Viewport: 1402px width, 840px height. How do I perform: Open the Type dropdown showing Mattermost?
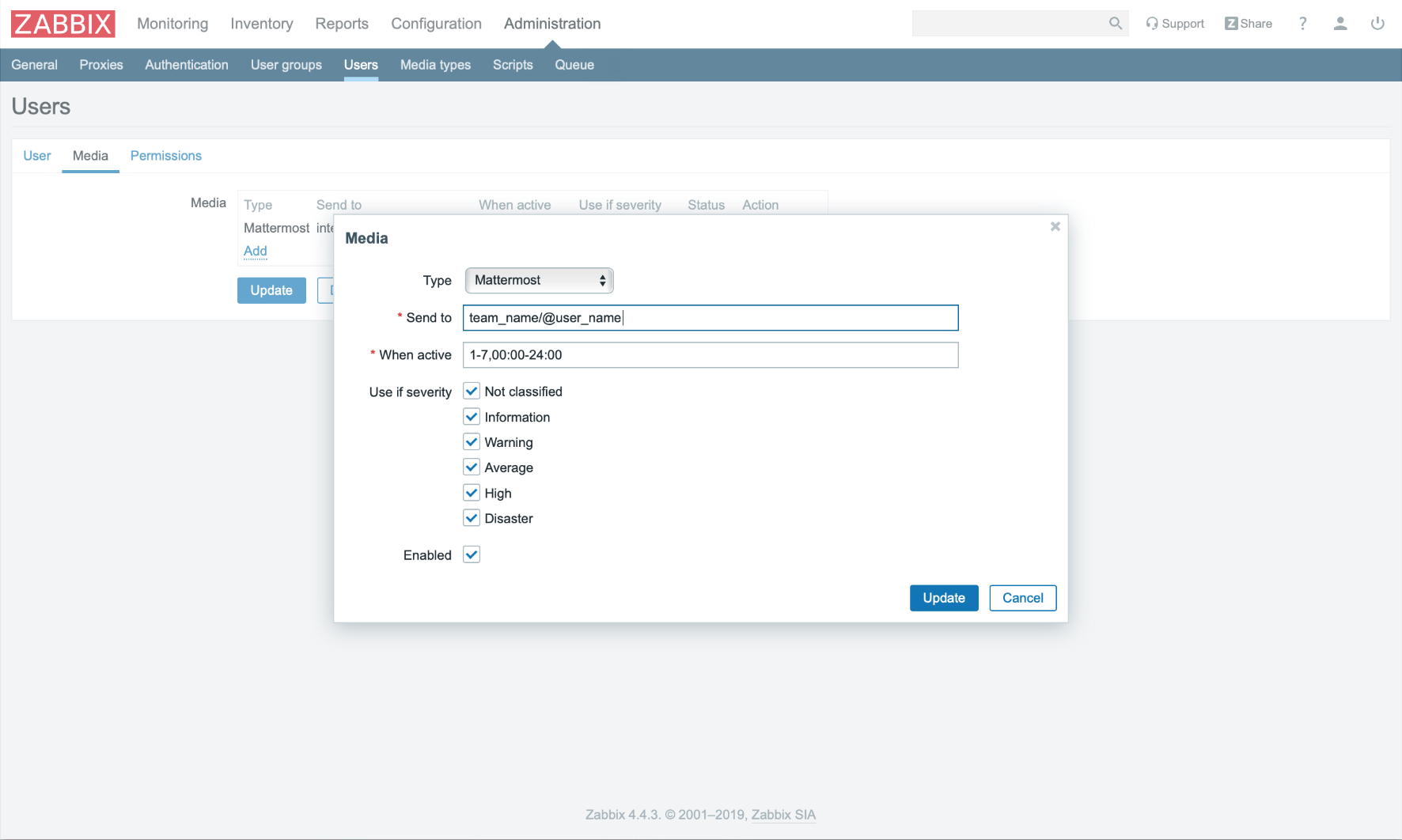pyautogui.click(x=539, y=280)
